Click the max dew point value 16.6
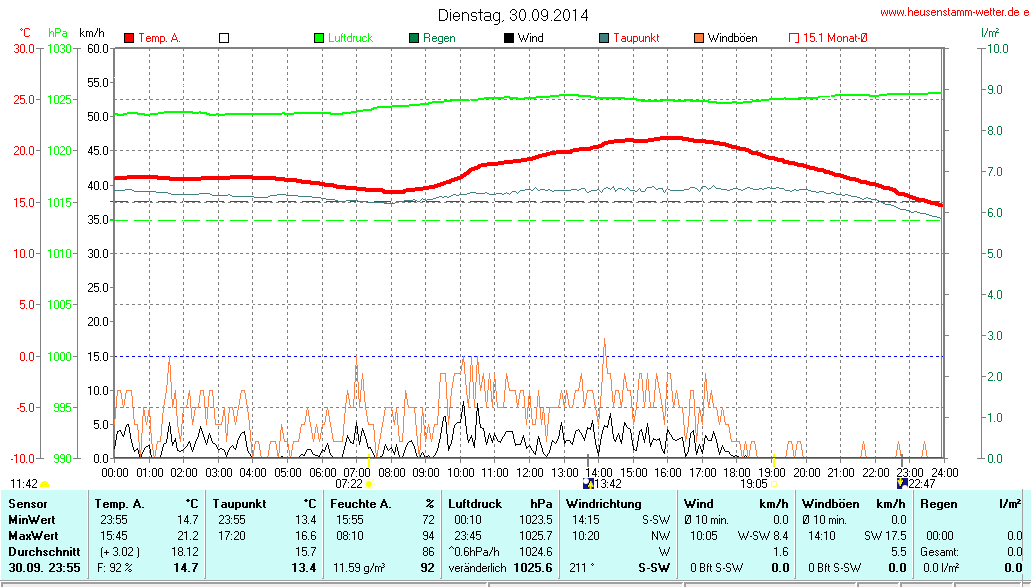 (x=305, y=536)
